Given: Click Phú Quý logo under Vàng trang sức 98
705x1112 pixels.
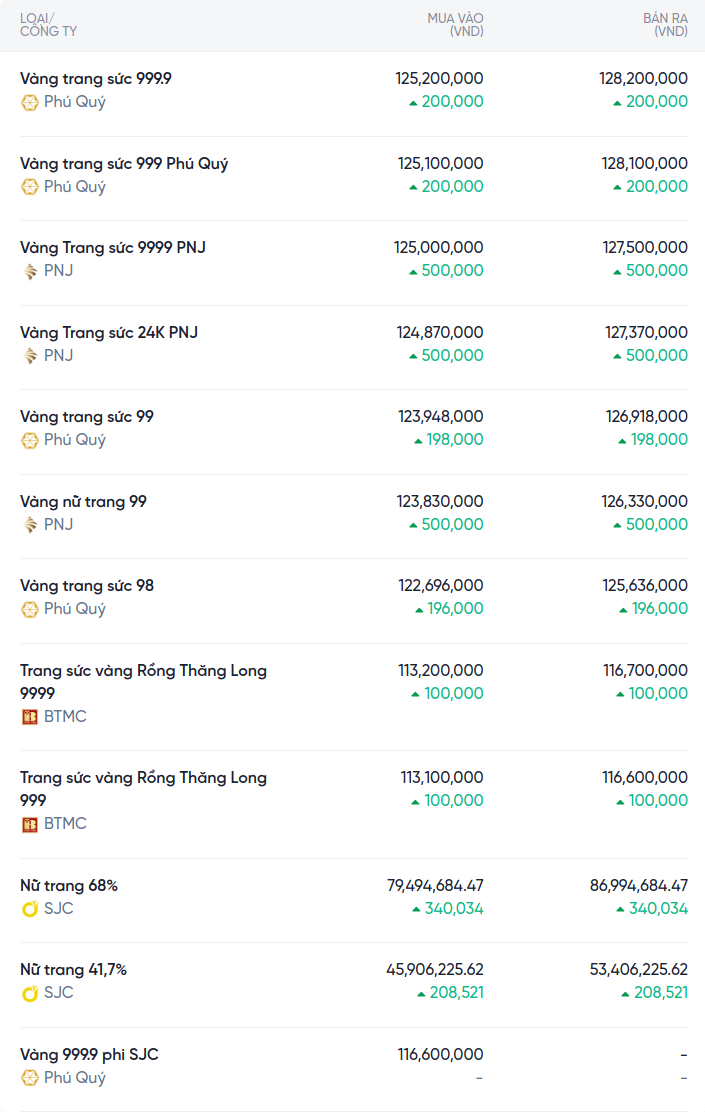Looking at the screenshot, I should click(30, 609).
